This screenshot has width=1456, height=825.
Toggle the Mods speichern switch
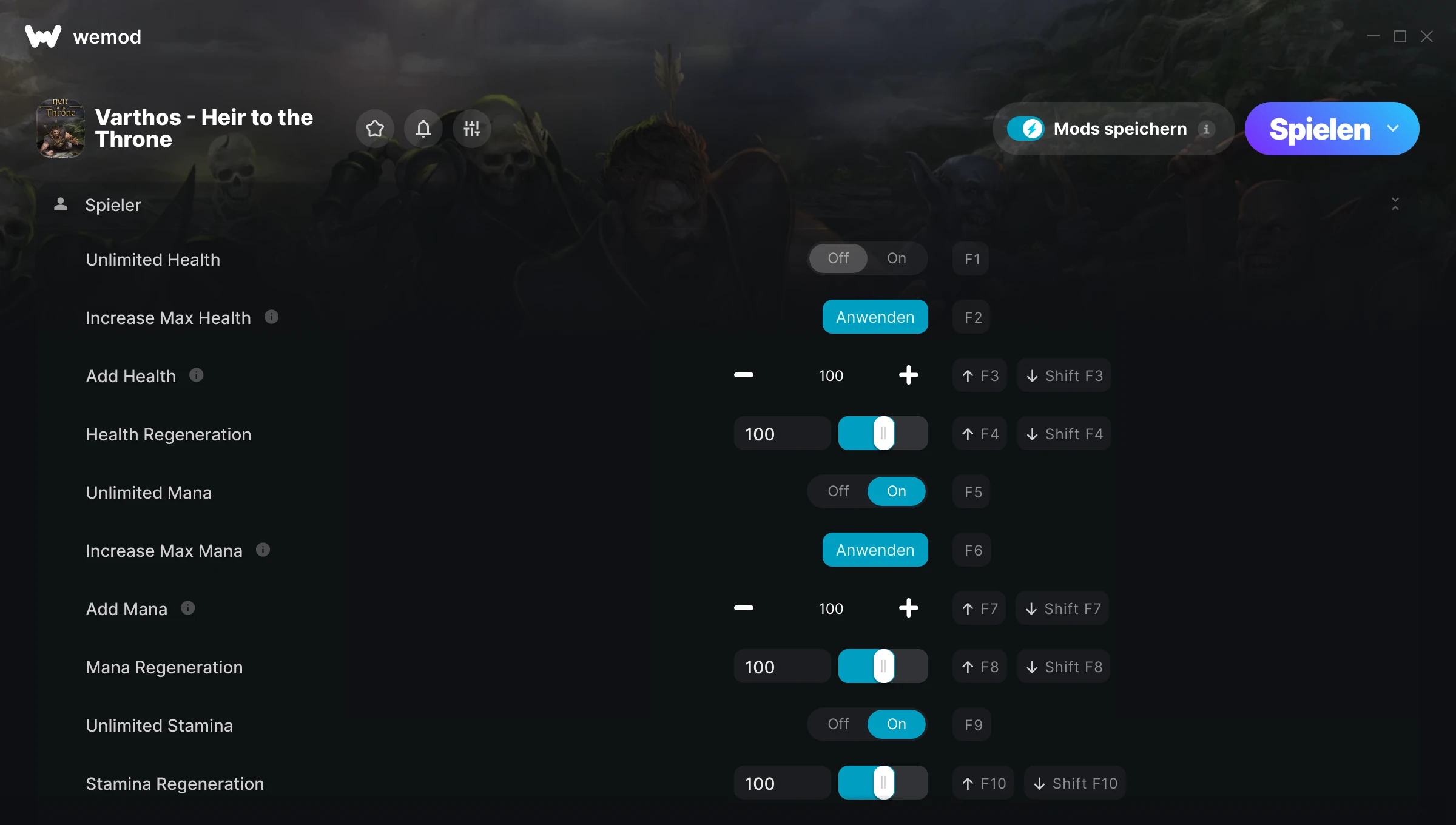pos(1025,129)
